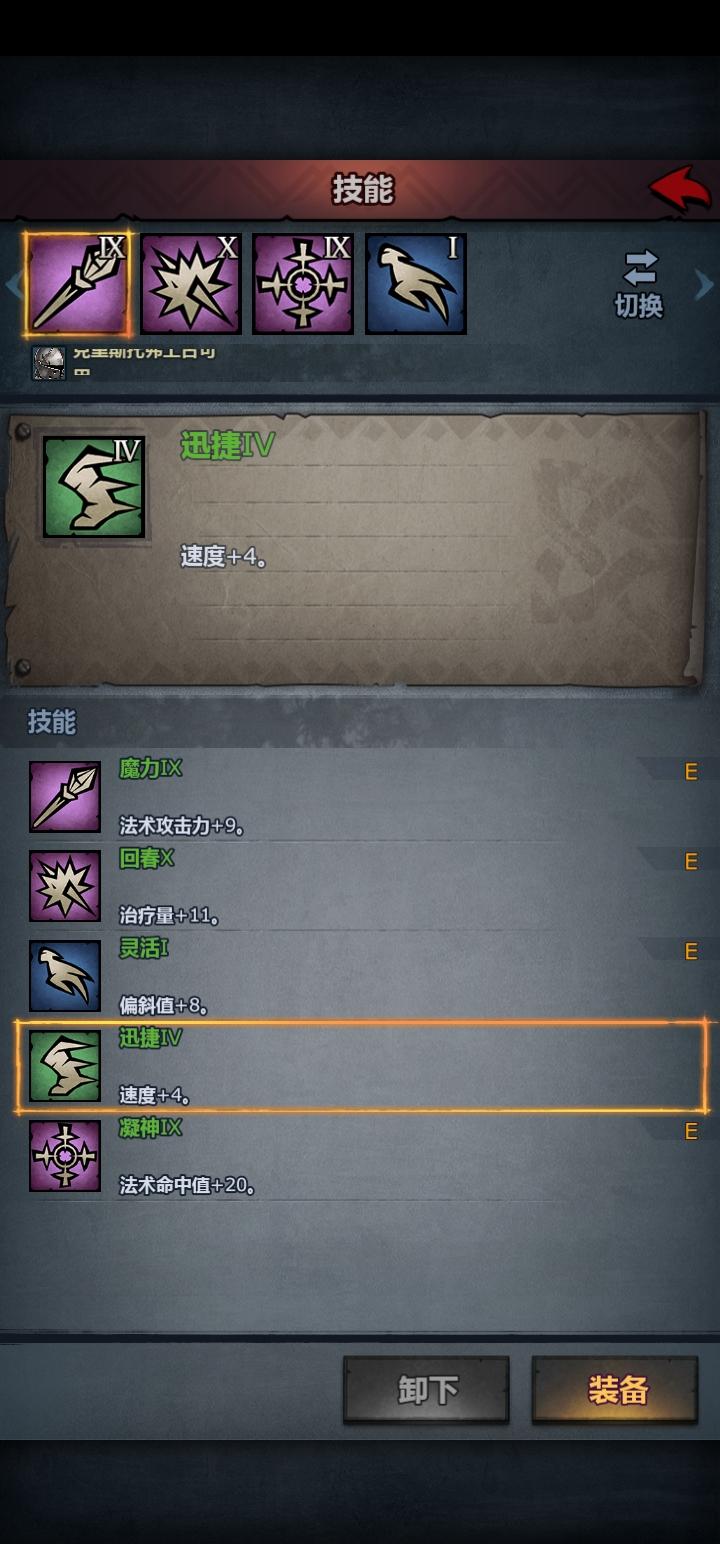Show next hero with right chevron arrow
This screenshot has width=720, height=1544.
click(x=705, y=285)
